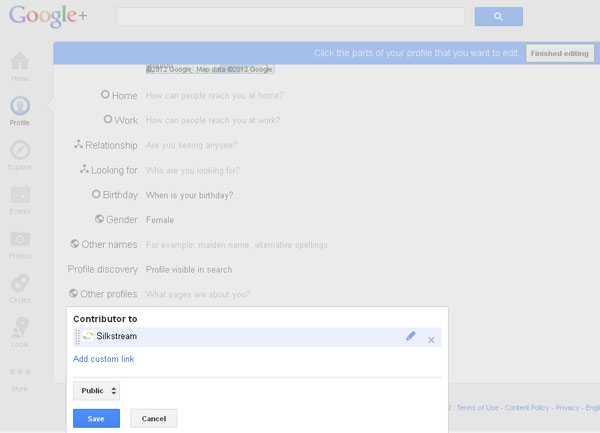
Task: Open the Content Policy link
Action: point(527,408)
